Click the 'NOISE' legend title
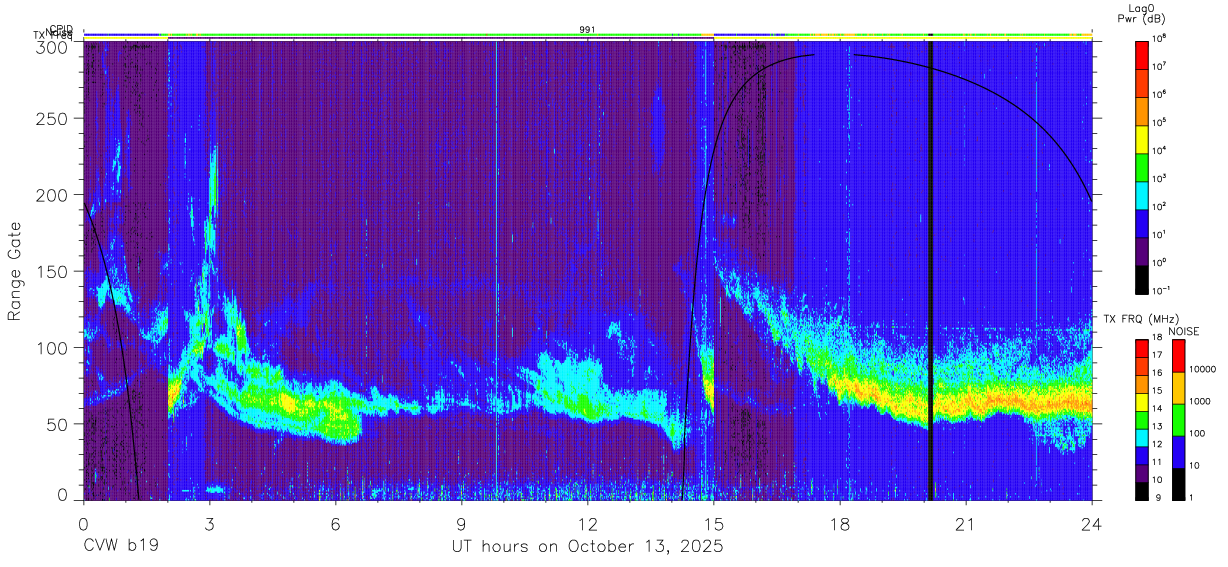The height and width of the screenshot is (567, 1228). point(1182,331)
